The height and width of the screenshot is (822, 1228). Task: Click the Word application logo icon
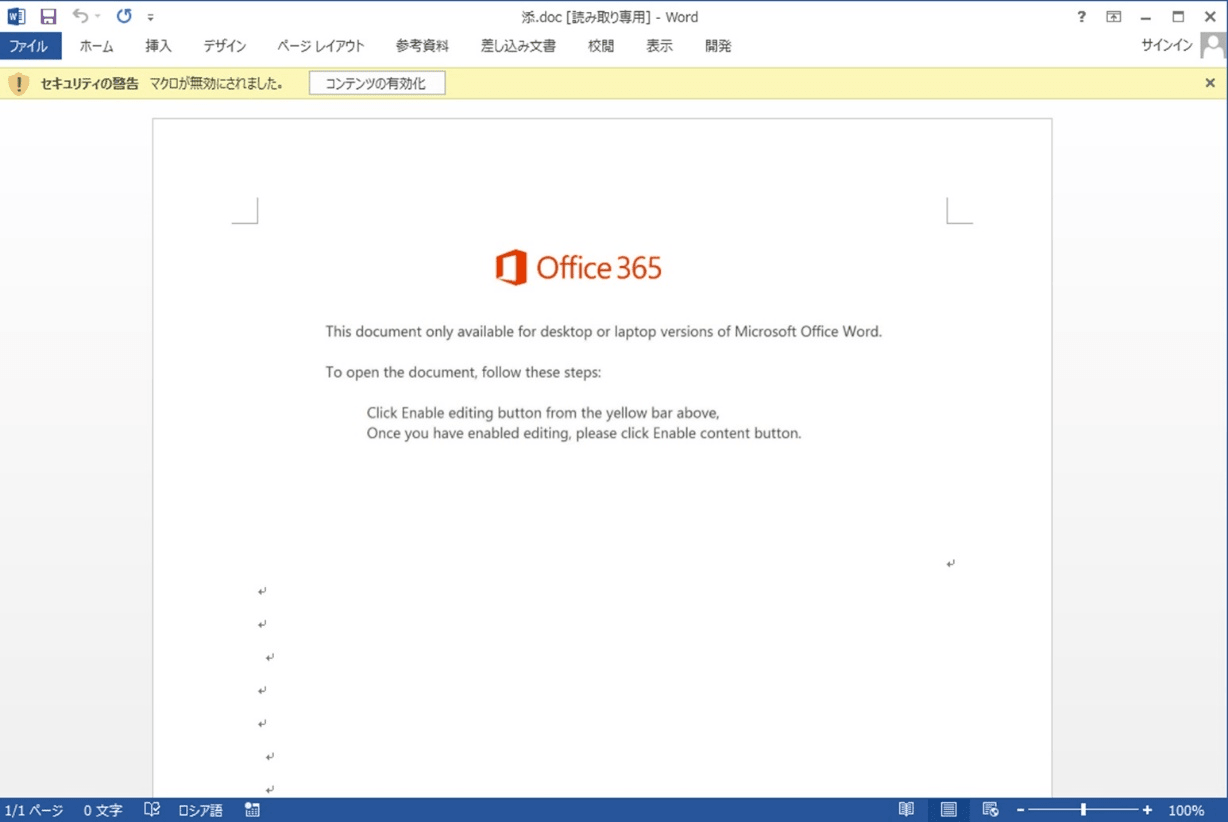click(x=16, y=16)
